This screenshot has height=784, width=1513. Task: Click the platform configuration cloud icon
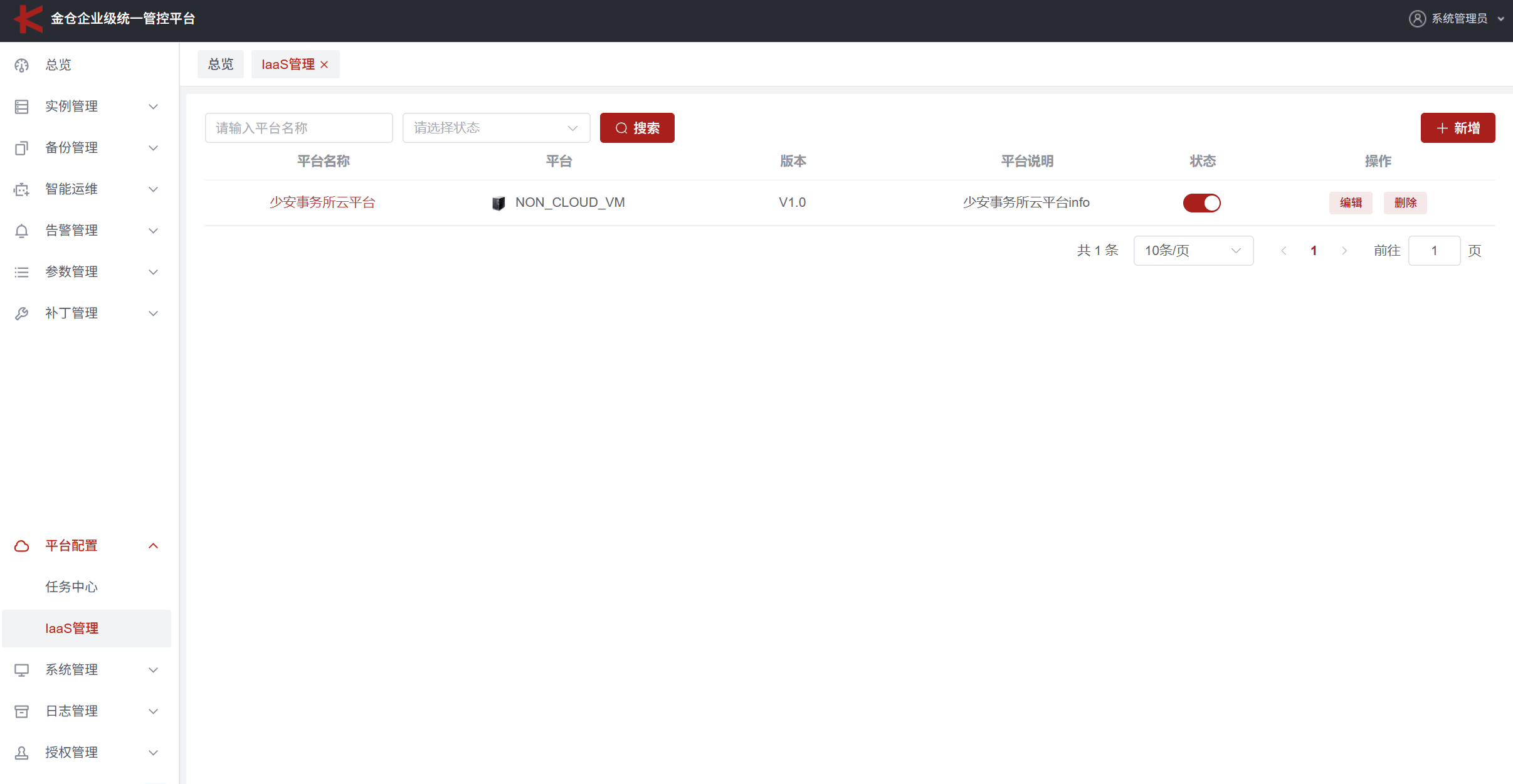tap(22, 546)
